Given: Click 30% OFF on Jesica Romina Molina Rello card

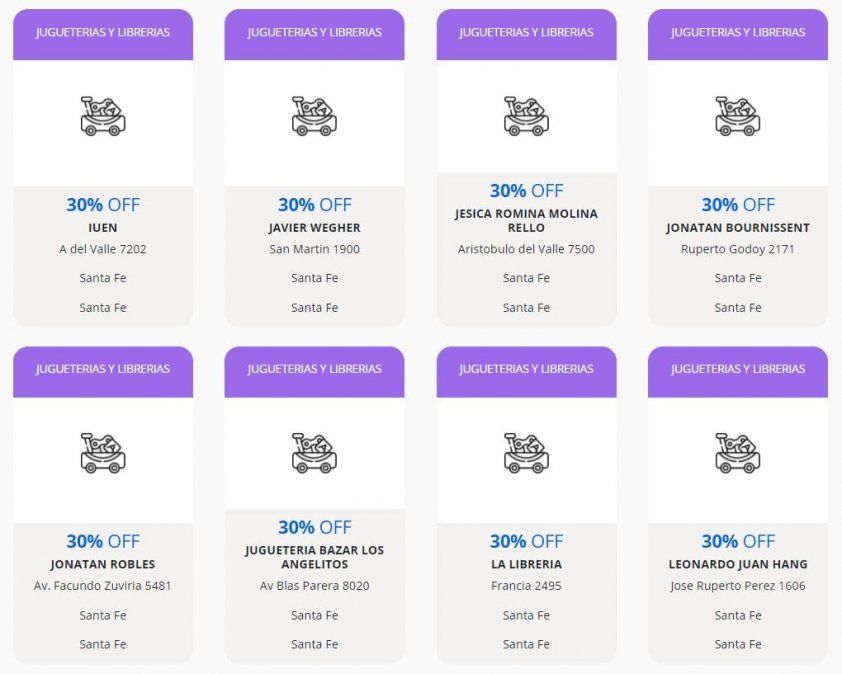Looking at the screenshot, I should [x=526, y=190].
